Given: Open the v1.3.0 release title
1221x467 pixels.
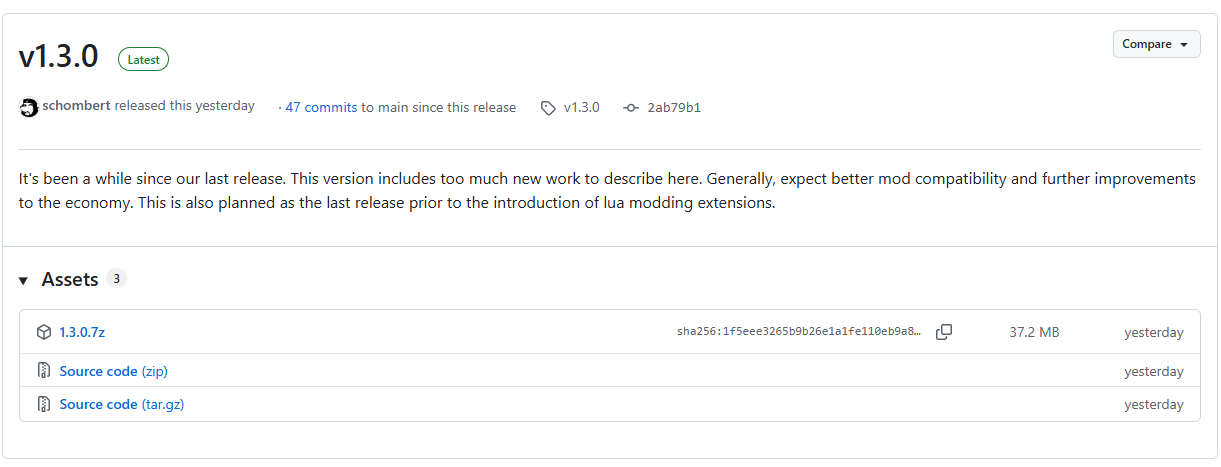Looking at the screenshot, I should point(59,57).
